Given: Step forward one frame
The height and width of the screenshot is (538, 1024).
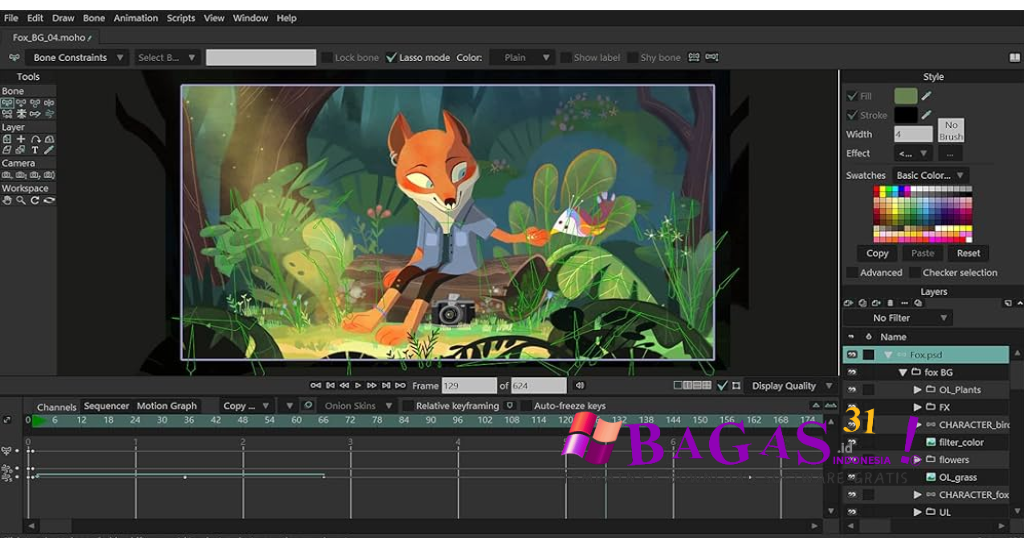Looking at the screenshot, I should tap(372, 385).
